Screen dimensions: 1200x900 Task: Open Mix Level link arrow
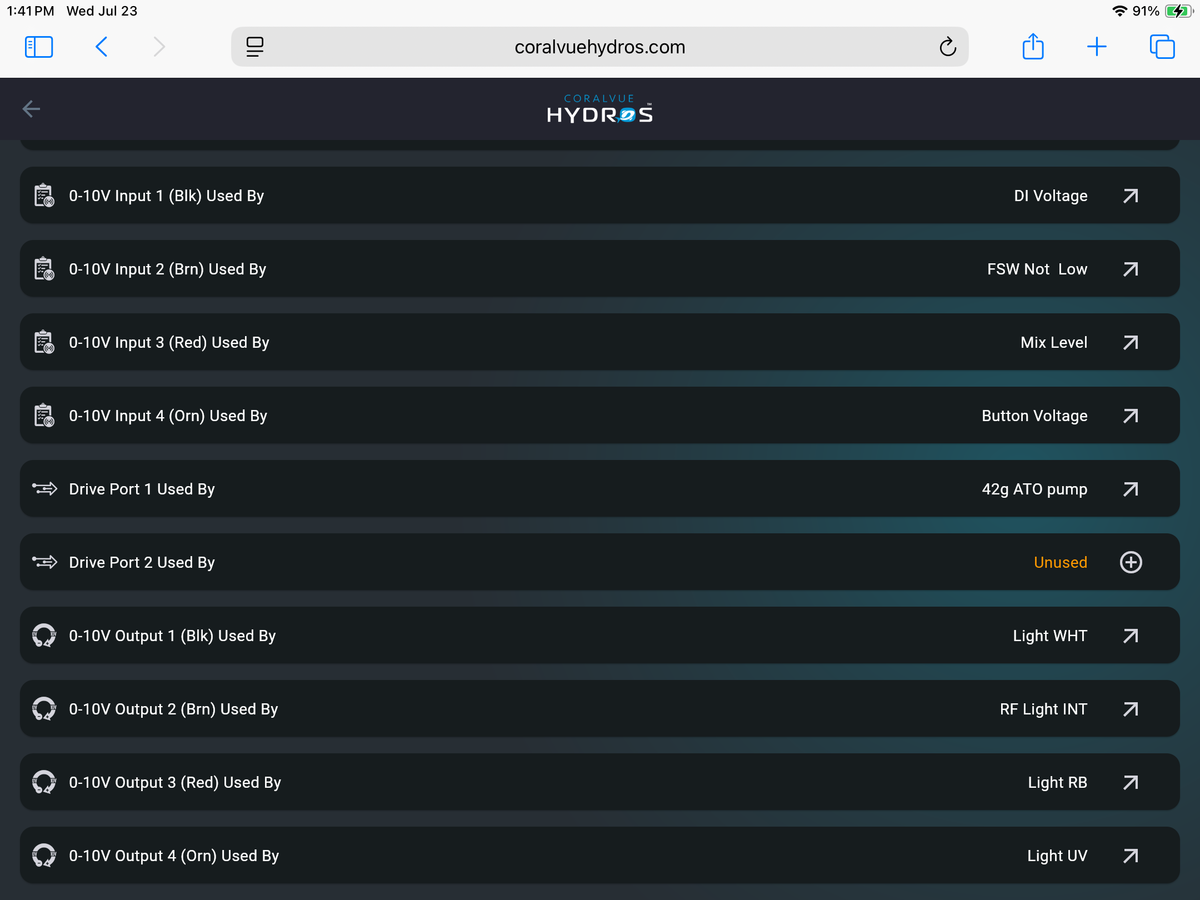point(1130,342)
